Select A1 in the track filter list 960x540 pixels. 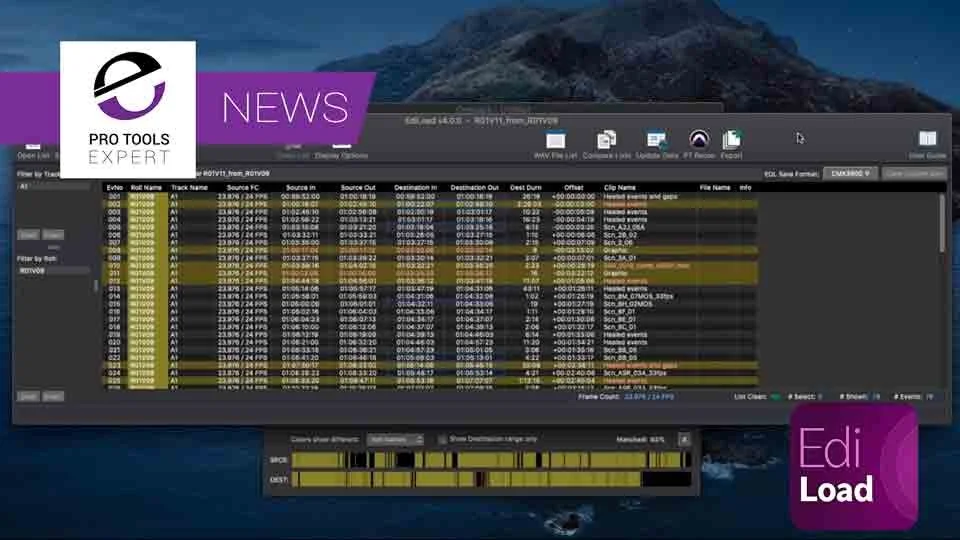[54, 186]
